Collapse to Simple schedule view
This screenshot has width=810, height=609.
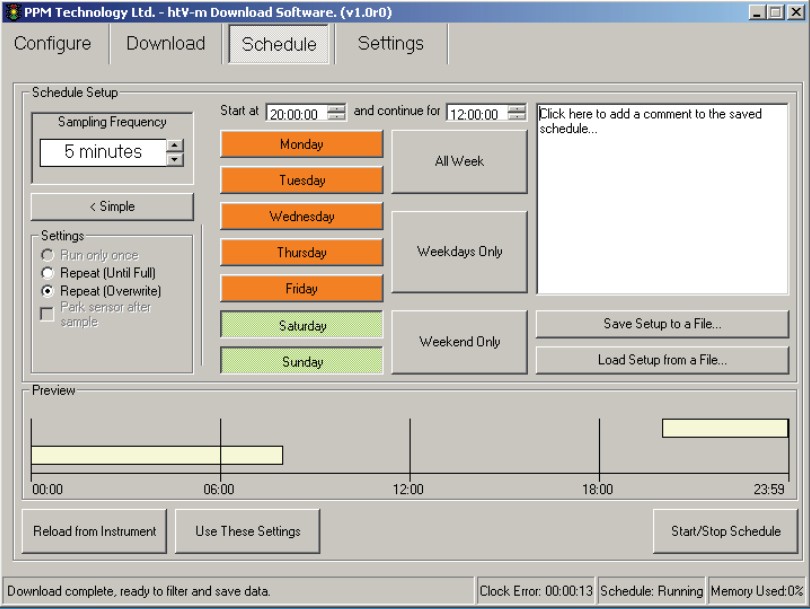click(x=112, y=207)
